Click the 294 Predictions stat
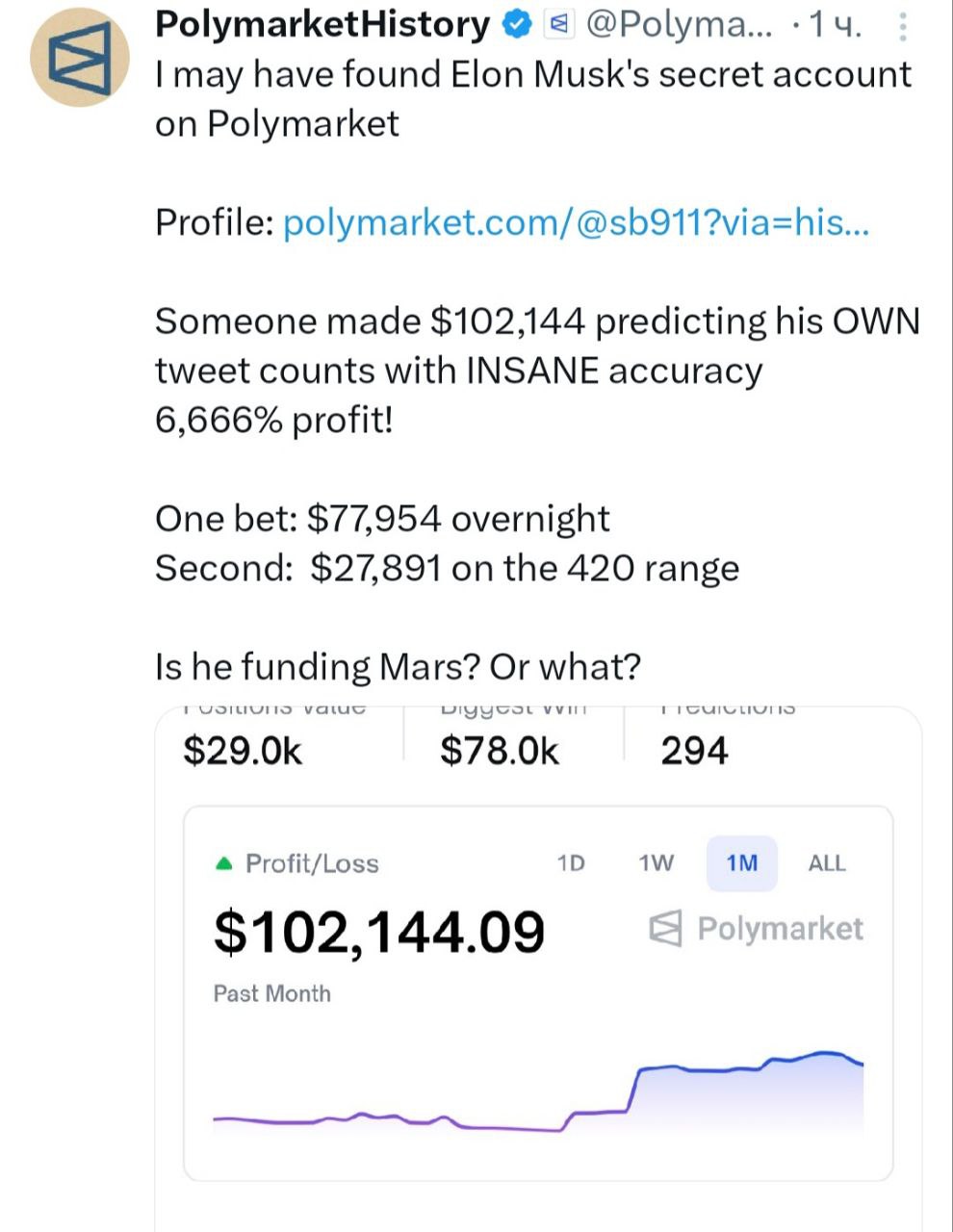The image size is (953, 1232). [x=694, y=751]
